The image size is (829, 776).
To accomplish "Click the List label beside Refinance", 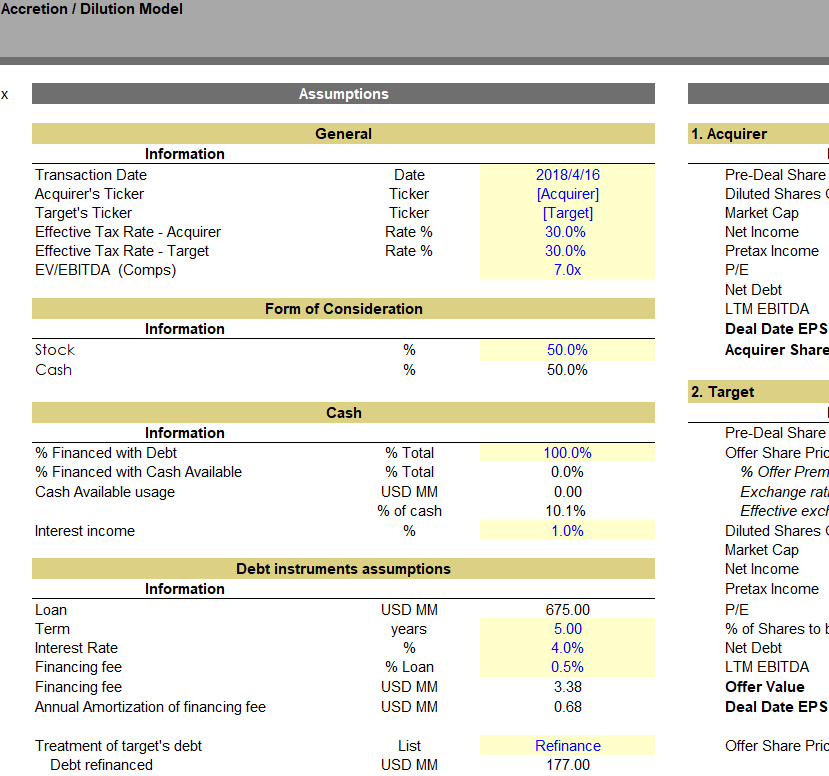I will tap(409, 746).
